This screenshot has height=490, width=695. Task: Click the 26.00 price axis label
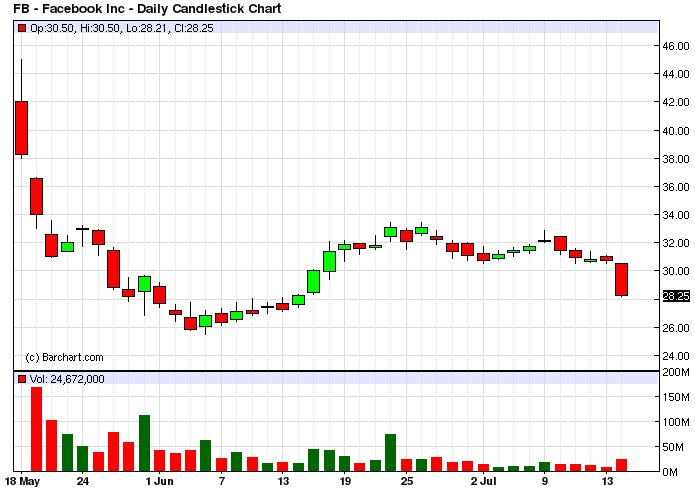pos(676,328)
